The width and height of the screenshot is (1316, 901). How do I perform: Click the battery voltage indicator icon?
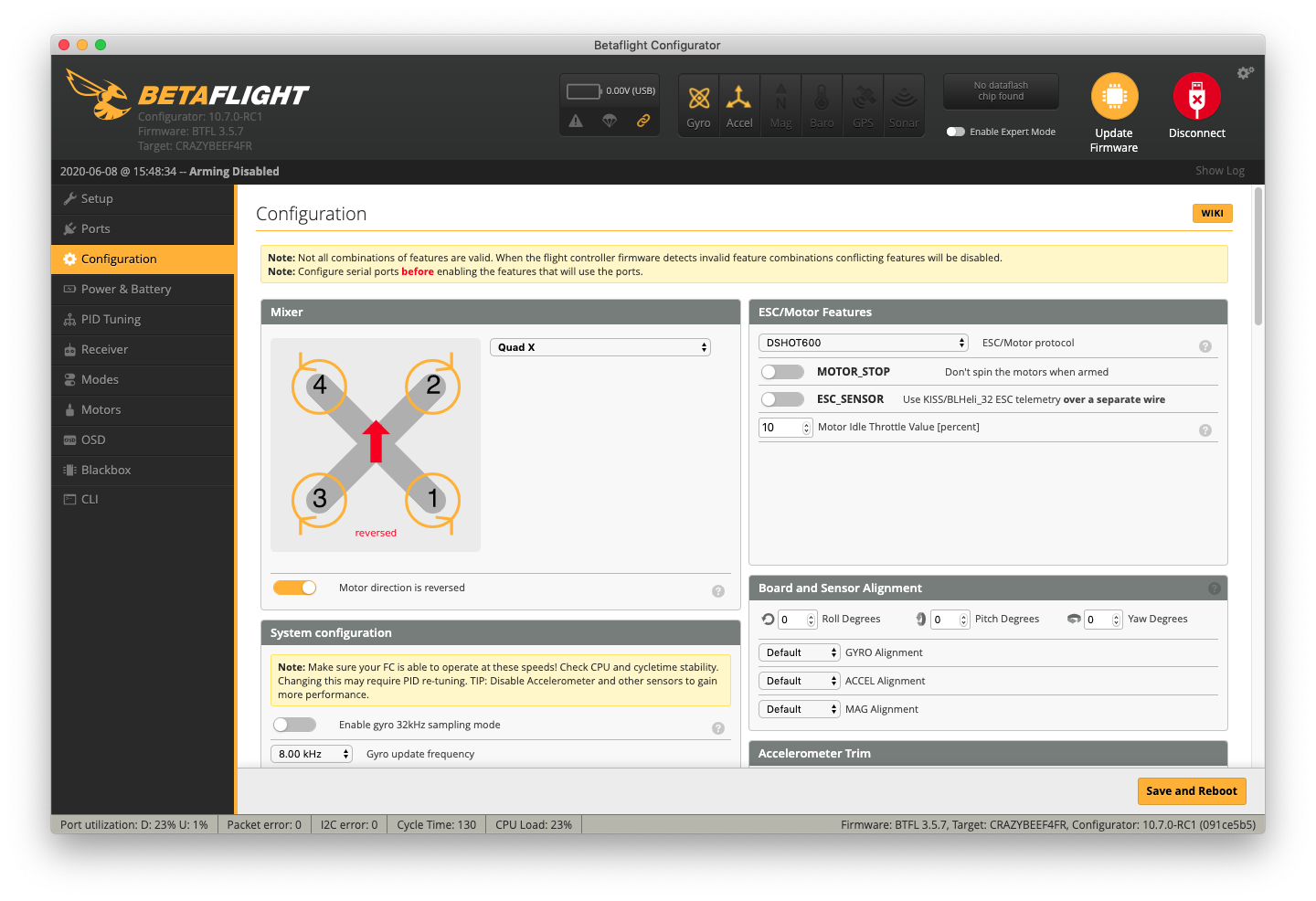point(583,91)
